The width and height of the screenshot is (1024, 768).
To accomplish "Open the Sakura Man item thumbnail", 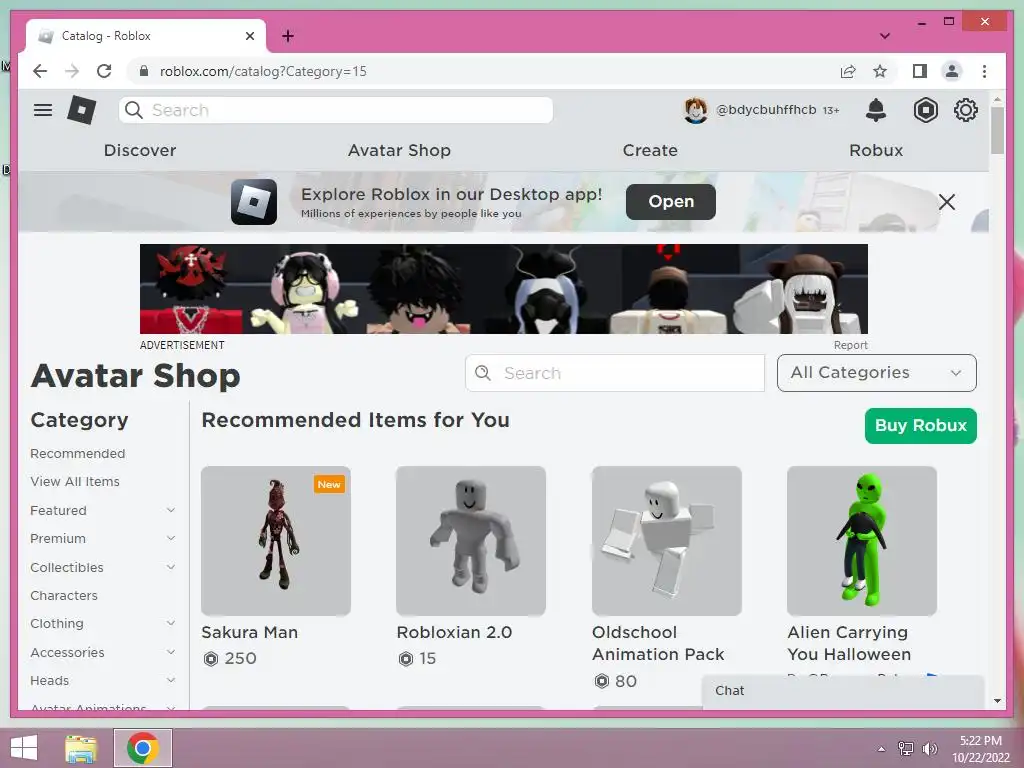I will (276, 541).
